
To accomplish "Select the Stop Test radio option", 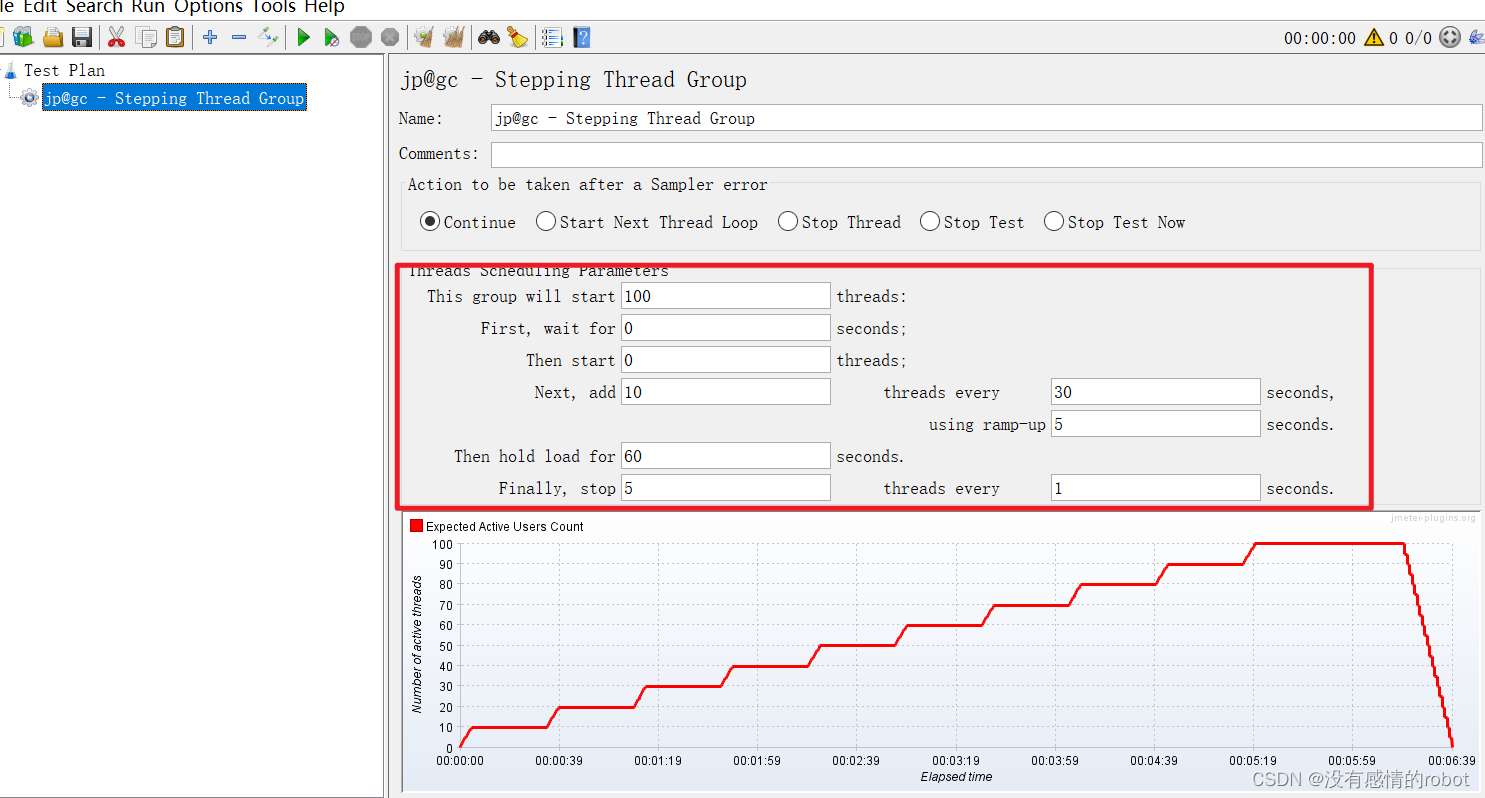I will point(930,222).
